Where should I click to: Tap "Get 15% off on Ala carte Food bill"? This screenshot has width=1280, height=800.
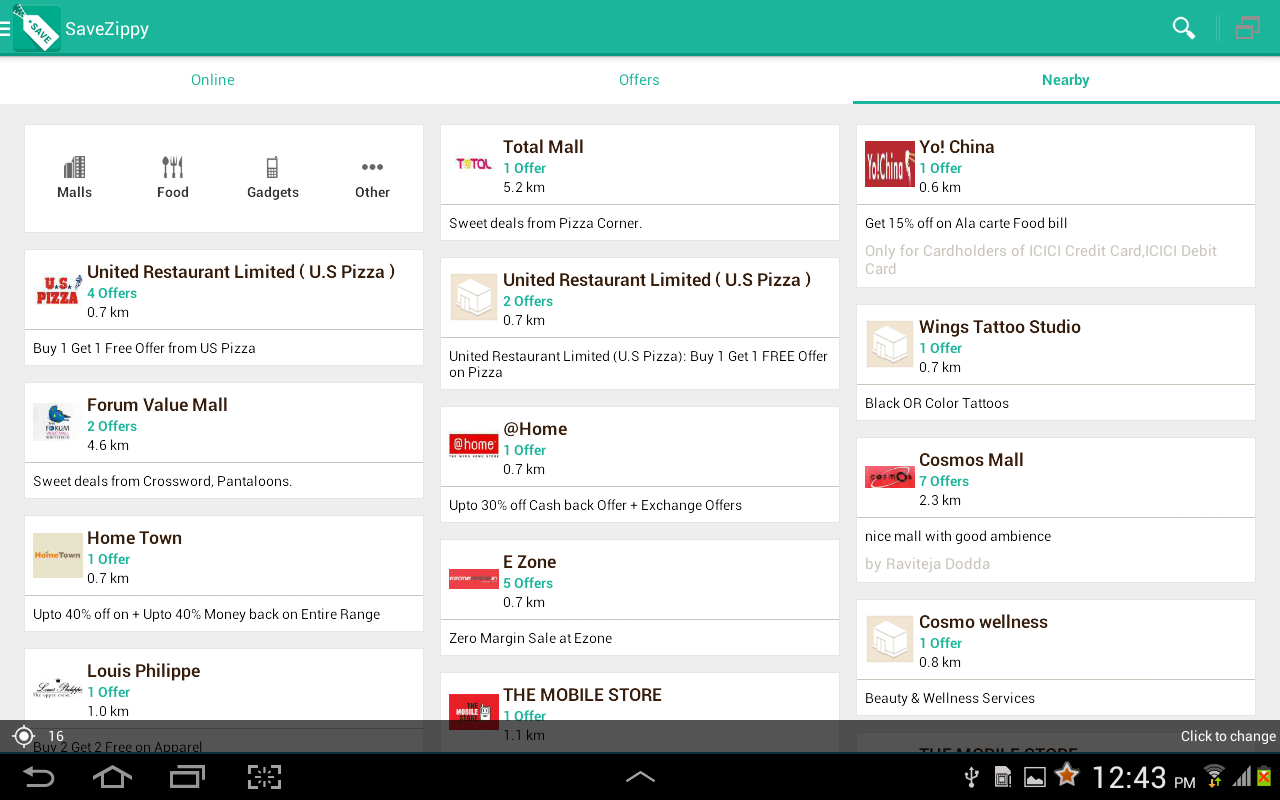coord(966,223)
